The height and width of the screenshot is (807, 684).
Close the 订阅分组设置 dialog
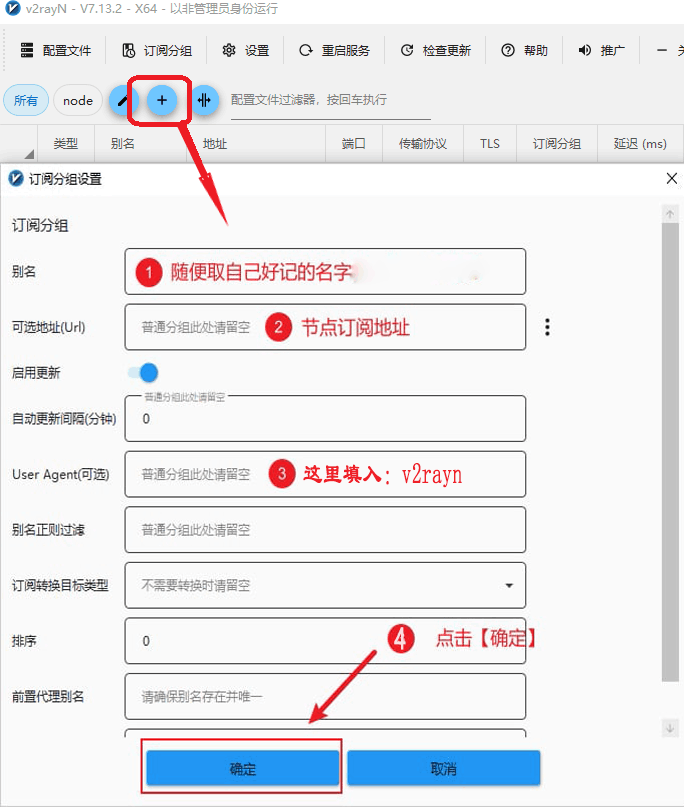coord(671,179)
